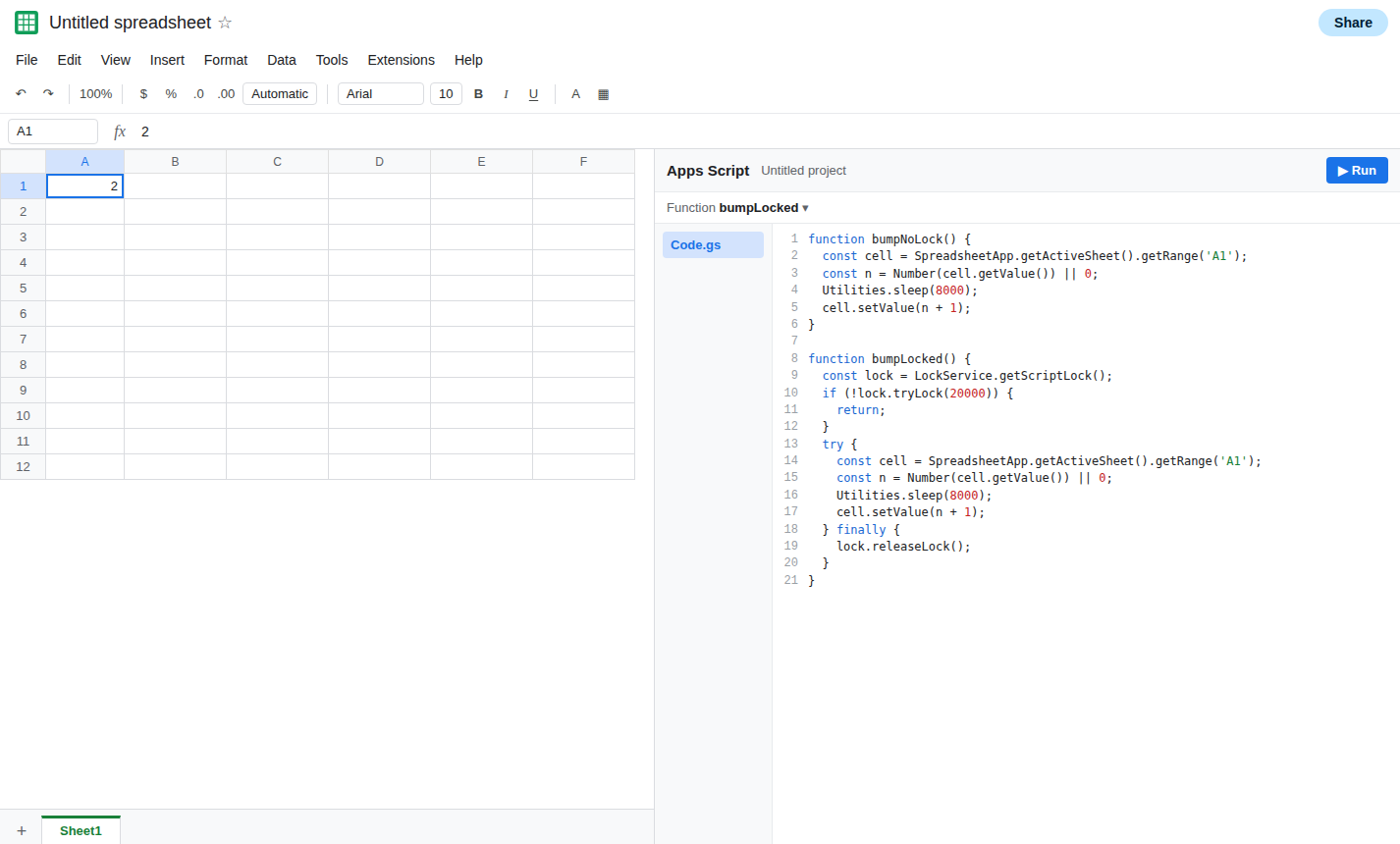Click the Name Box showing A1

[x=53, y=132]
